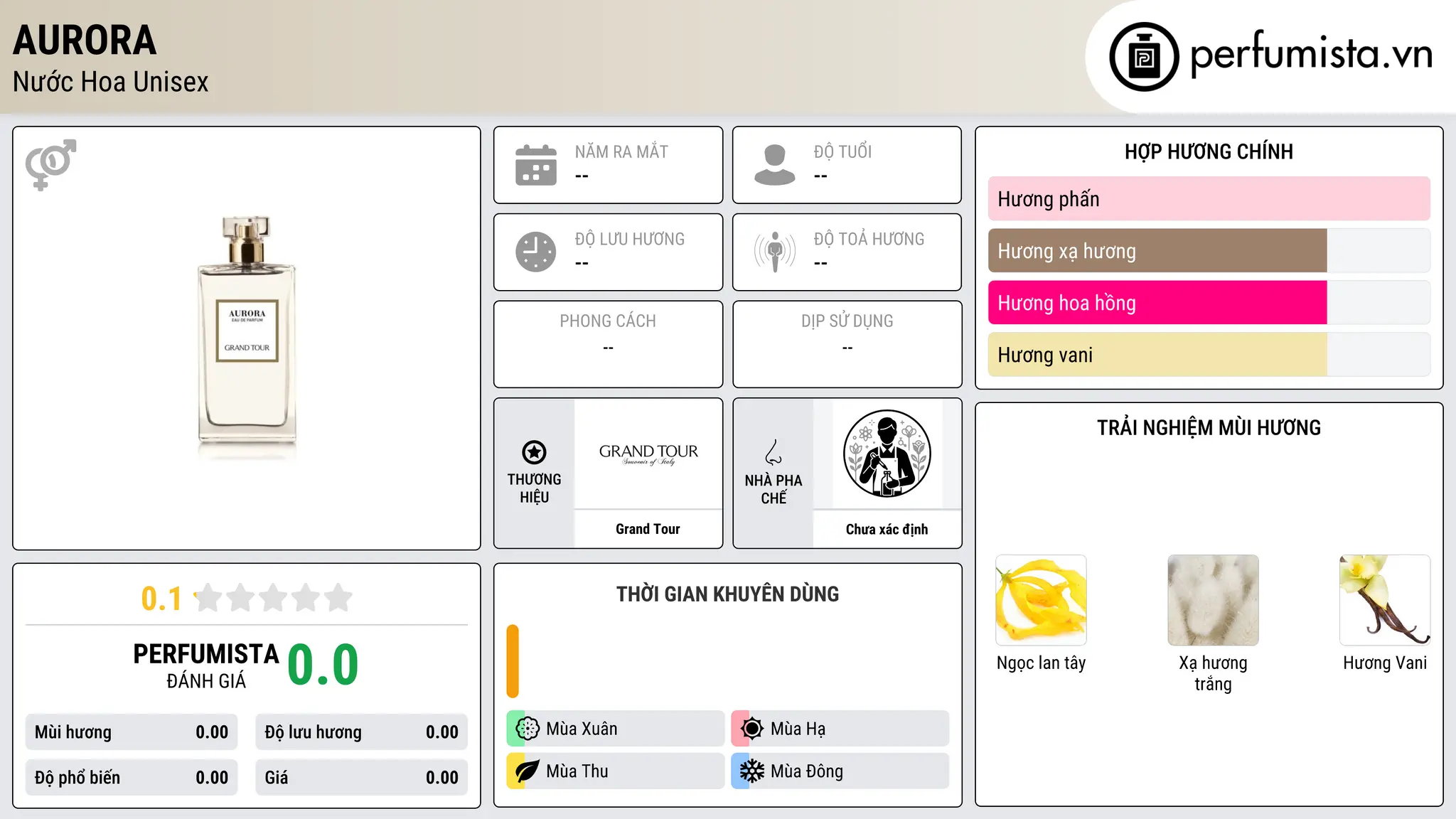
Task: Click the Ngọc lan tây note name
Action: tap(1041, 663)
